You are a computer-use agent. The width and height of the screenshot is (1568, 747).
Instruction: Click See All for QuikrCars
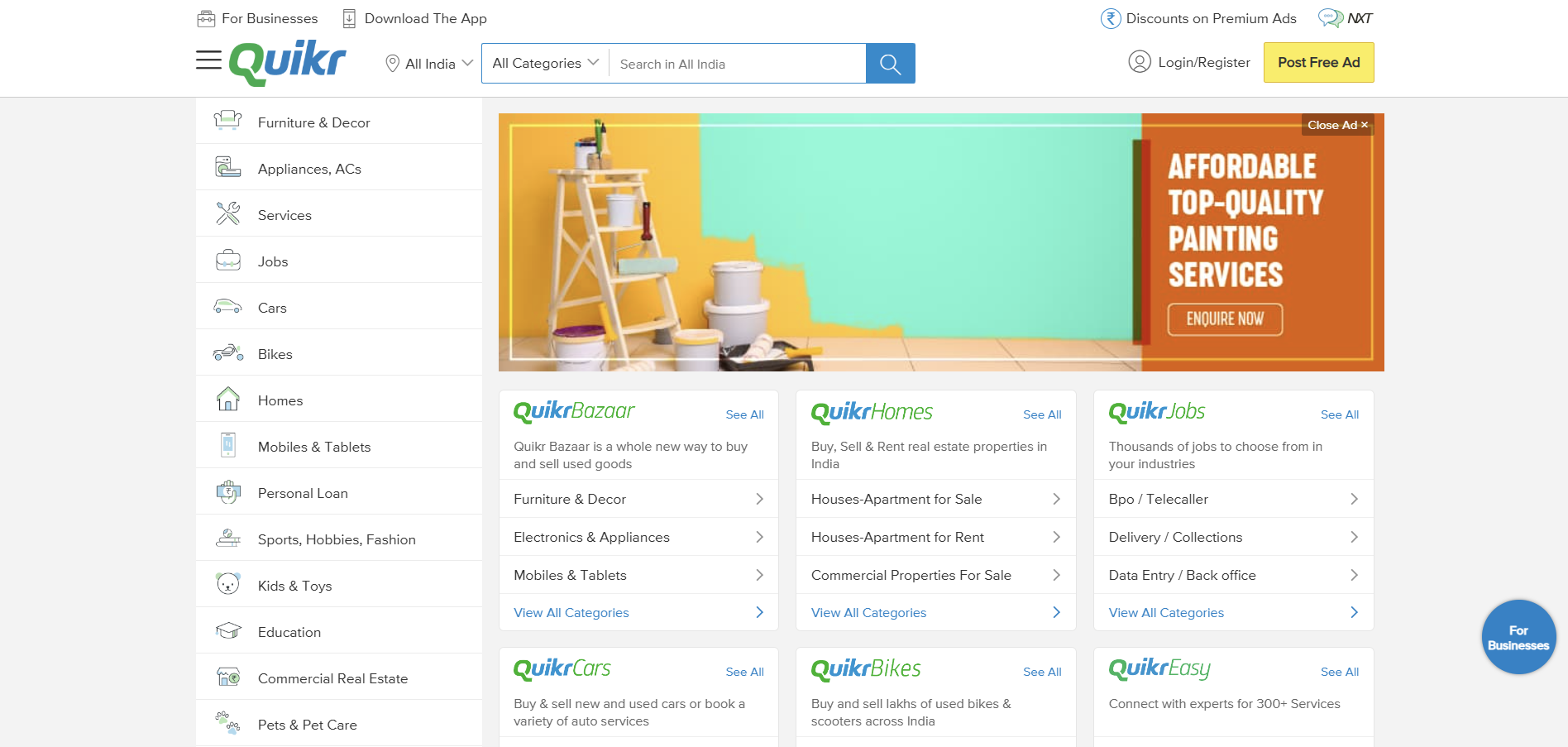click(x=744, y=672)
